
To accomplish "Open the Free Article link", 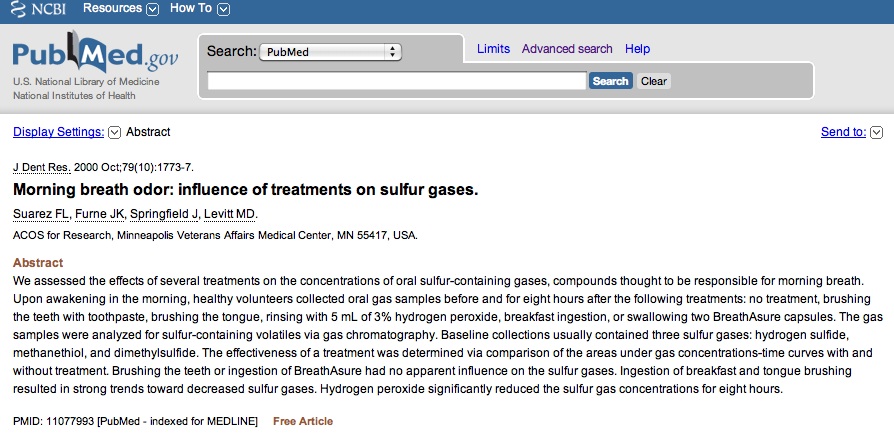I will pyautogui.click(x=303, y=421).
